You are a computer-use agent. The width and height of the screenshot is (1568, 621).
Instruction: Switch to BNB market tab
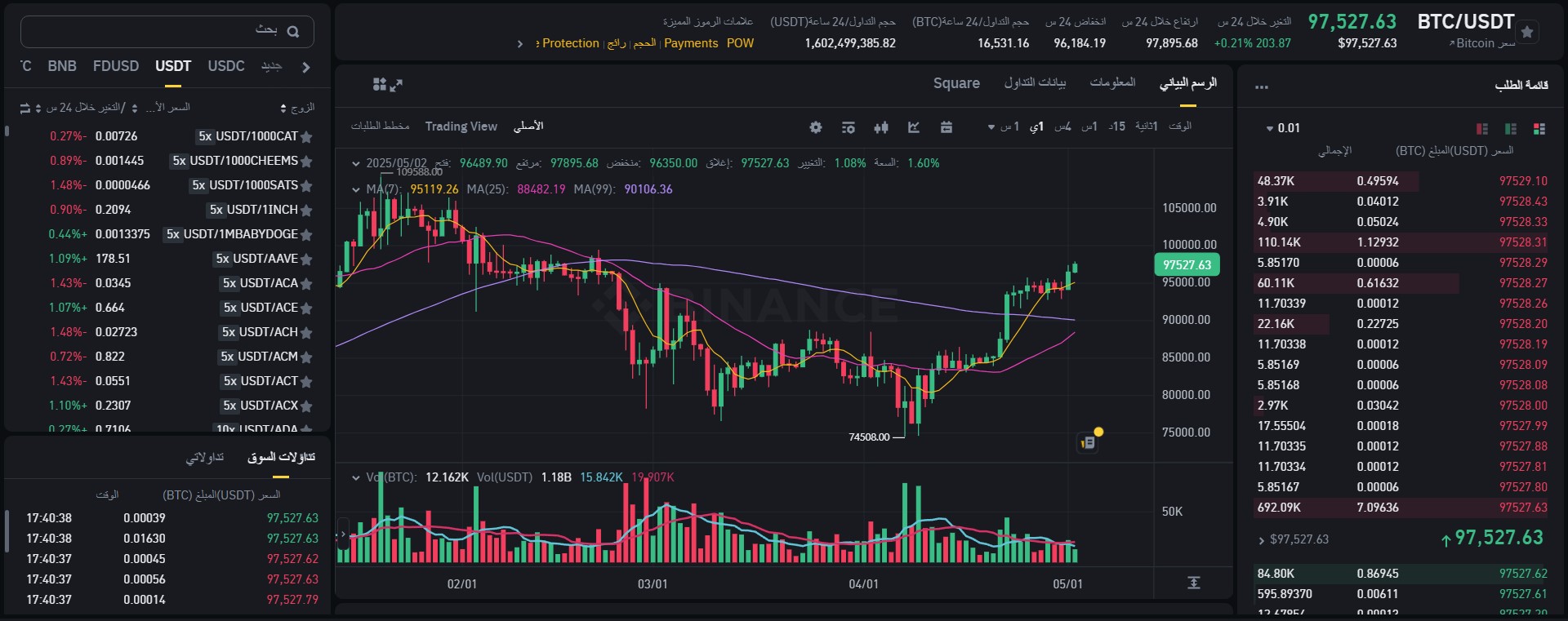(x=62, y=66)
